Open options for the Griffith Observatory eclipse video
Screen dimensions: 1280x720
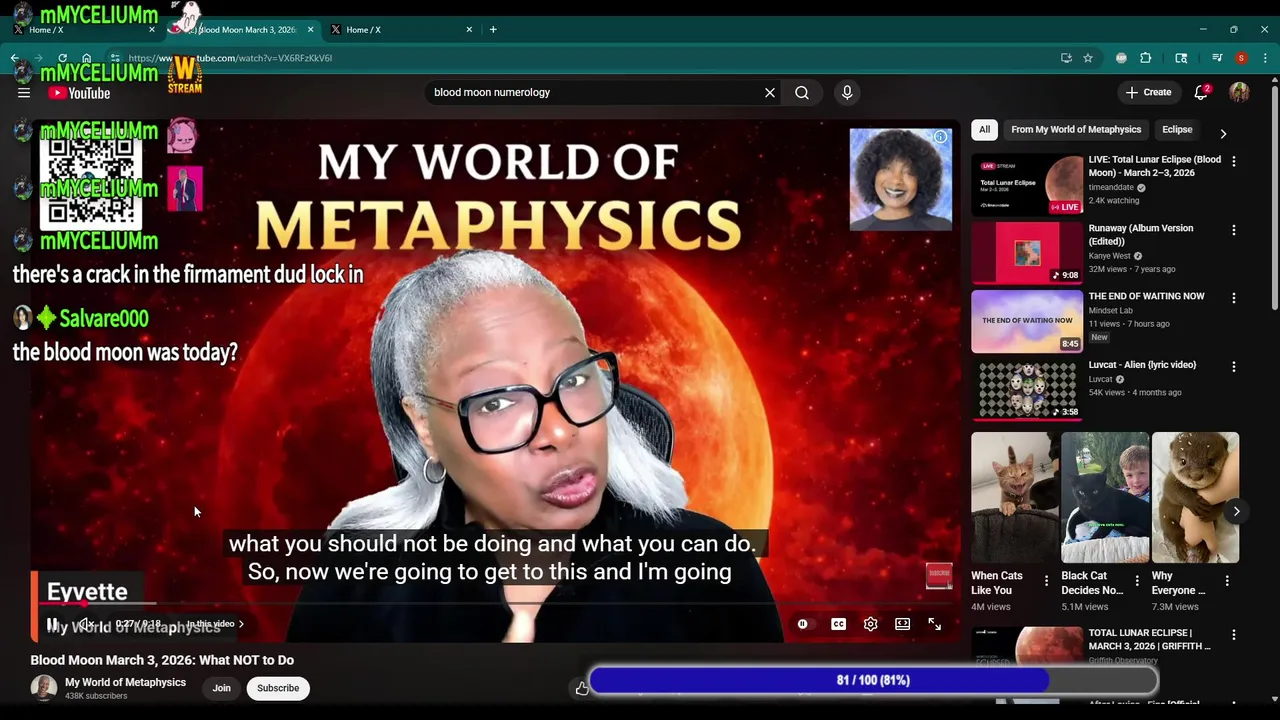(1234, 634)
